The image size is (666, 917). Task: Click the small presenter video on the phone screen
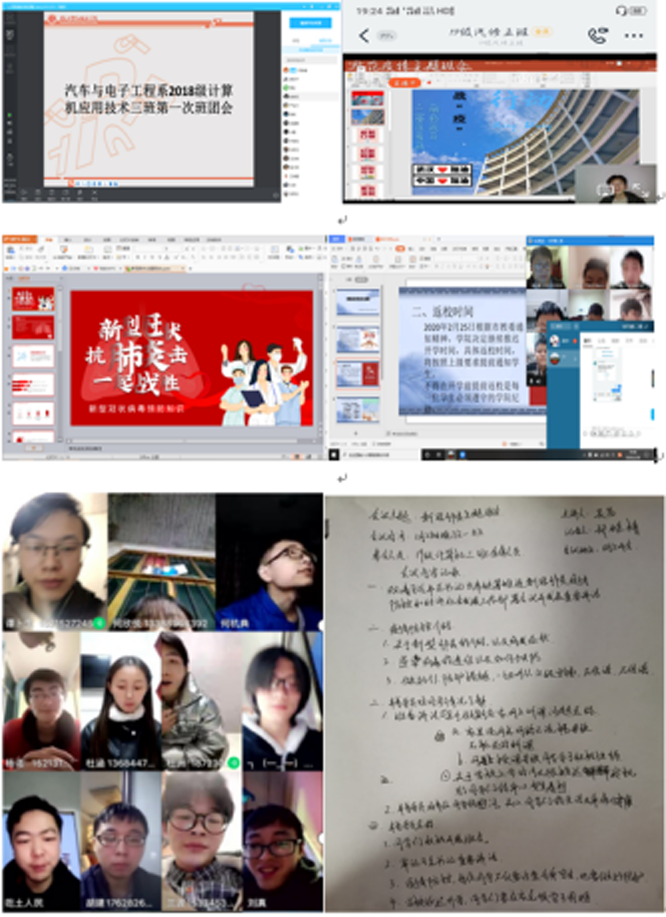pos(614,184)
